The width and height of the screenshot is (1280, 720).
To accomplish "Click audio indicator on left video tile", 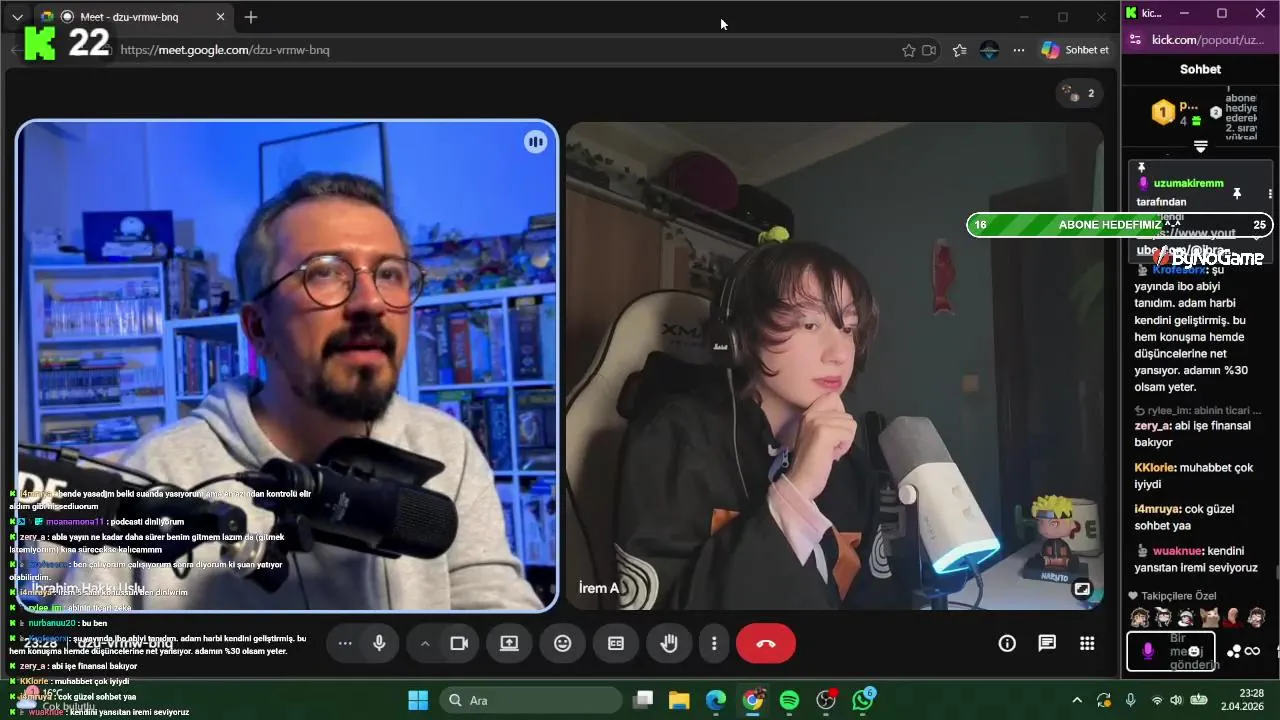I will coord(536,142).
